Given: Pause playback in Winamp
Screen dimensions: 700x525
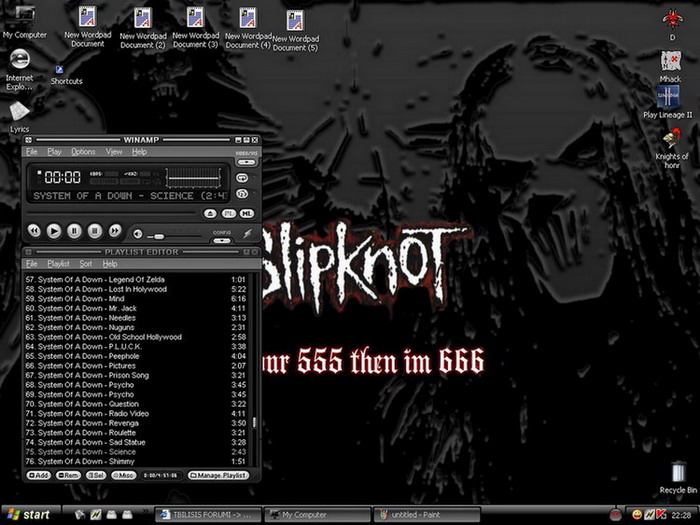Looking at the screenshot, I should pos(74,231).
